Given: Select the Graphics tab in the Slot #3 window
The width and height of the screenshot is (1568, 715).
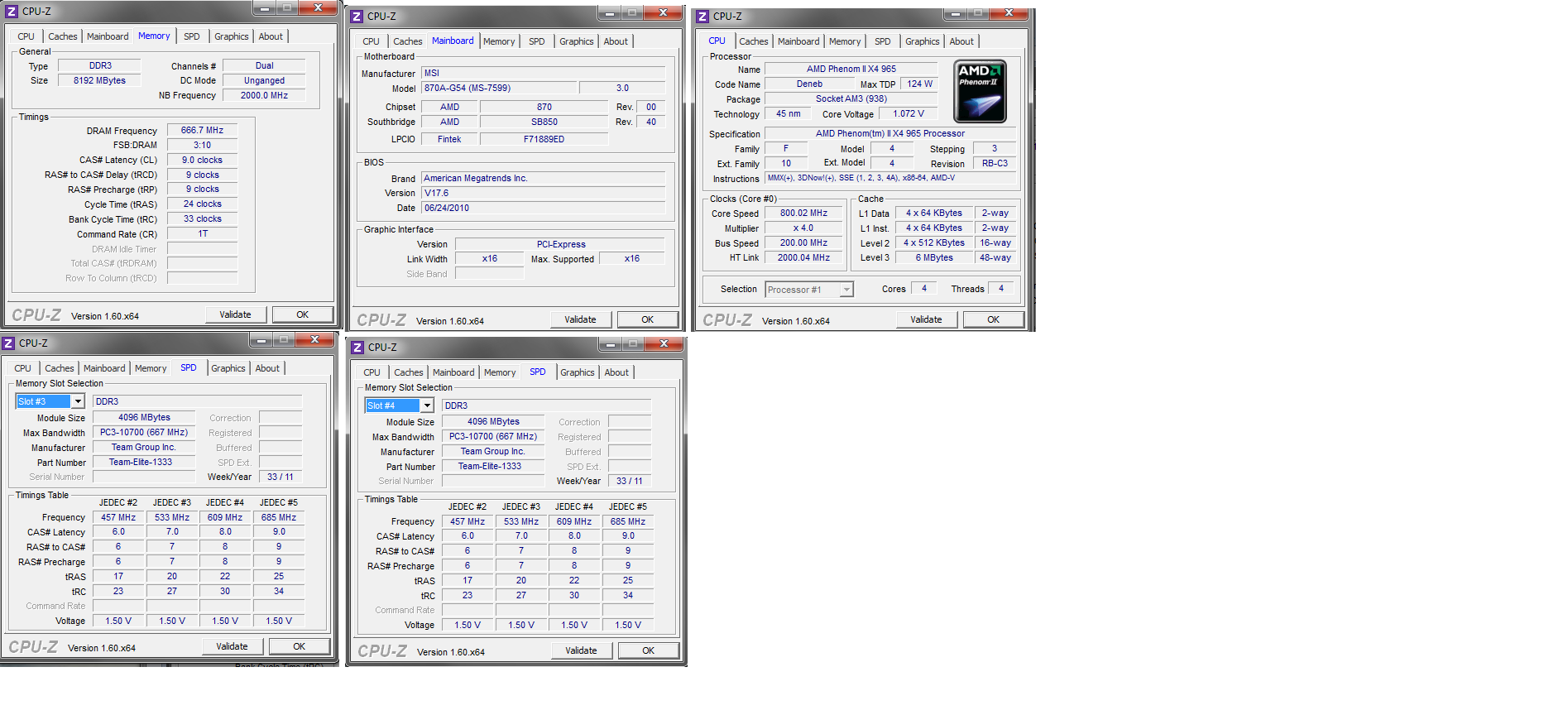Looking at the screenshot, I should (x=228, y=368).
